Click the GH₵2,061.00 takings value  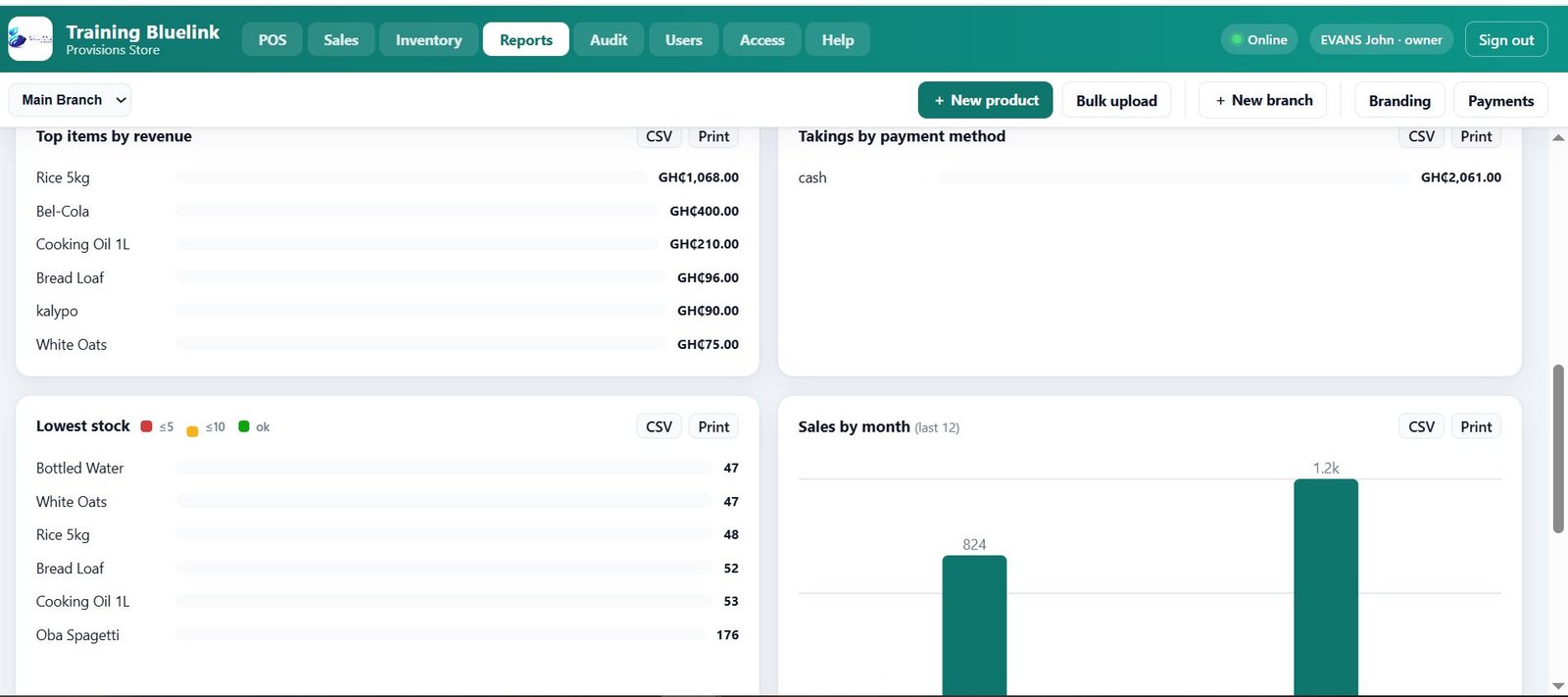1461,177
